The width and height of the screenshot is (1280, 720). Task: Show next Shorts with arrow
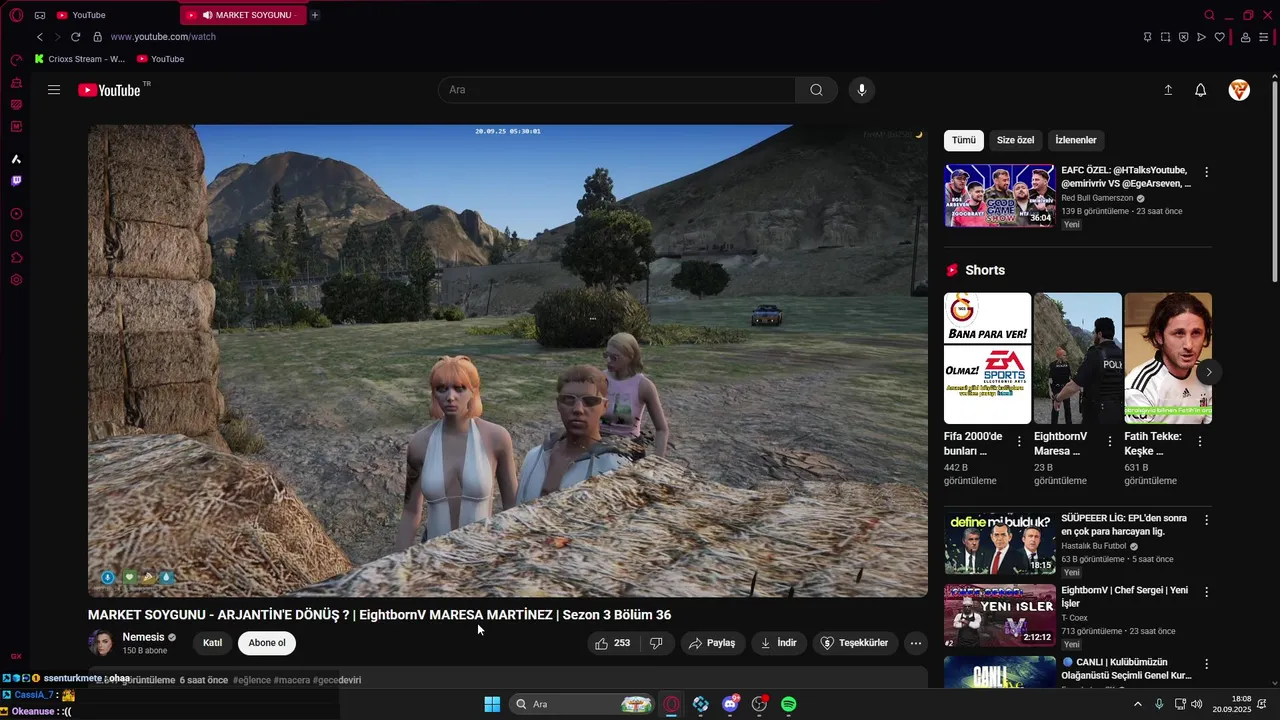[1208, 372]
